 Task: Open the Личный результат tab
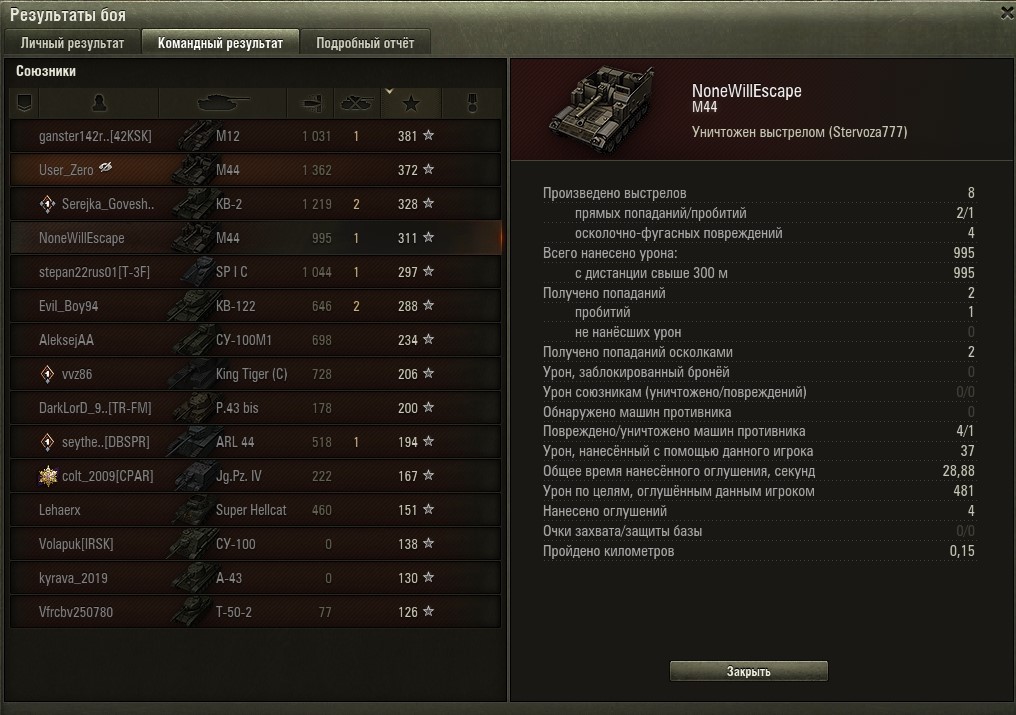(x=72, y=43)
